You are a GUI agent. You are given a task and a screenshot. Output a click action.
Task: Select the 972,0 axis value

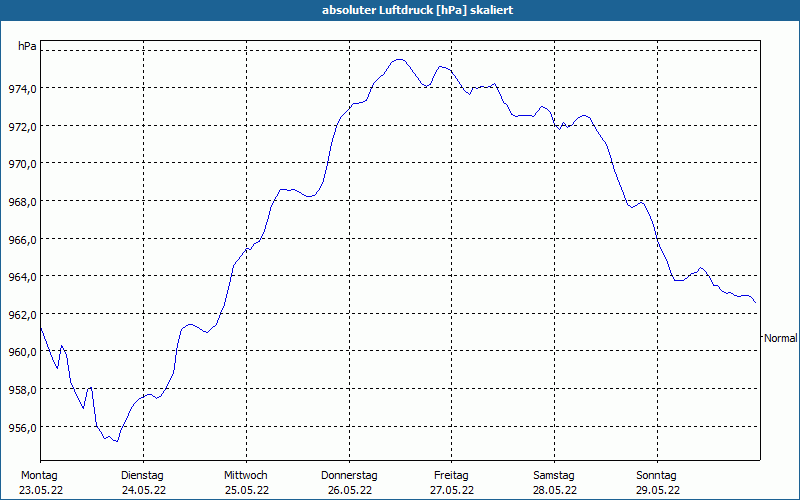coord(22,127)
